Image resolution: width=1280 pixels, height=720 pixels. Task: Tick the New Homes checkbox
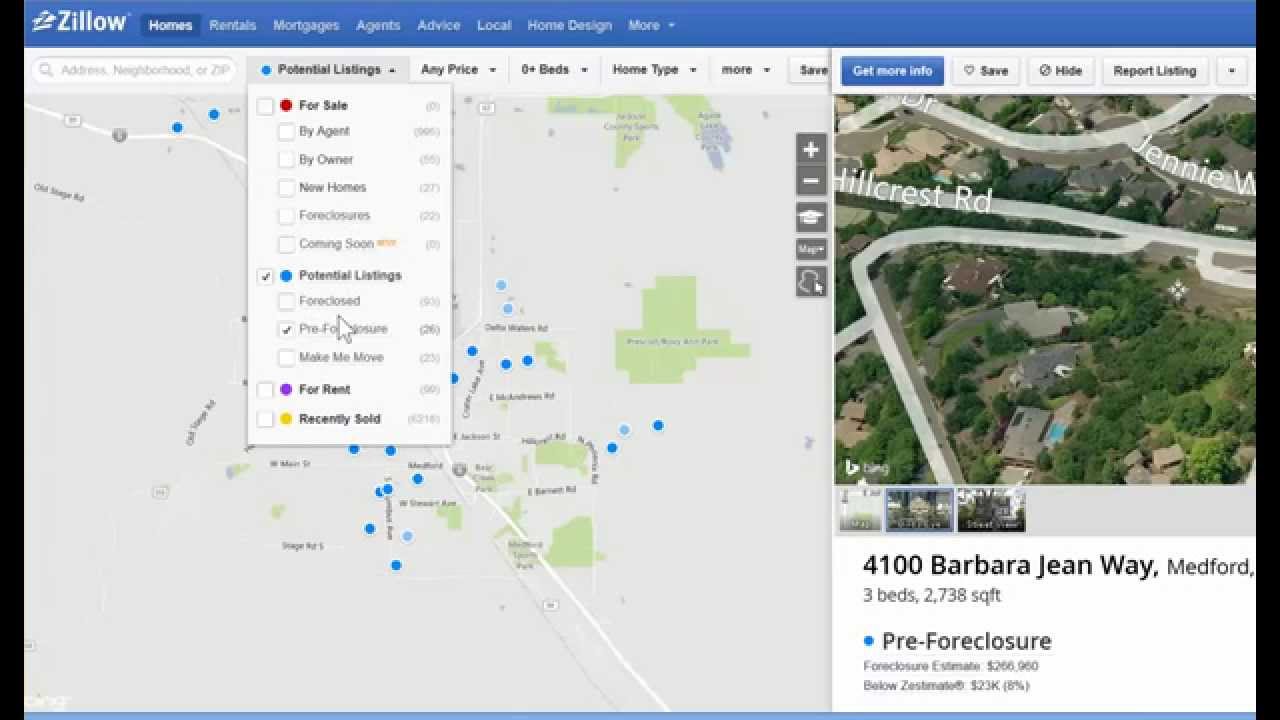[286, 187]
